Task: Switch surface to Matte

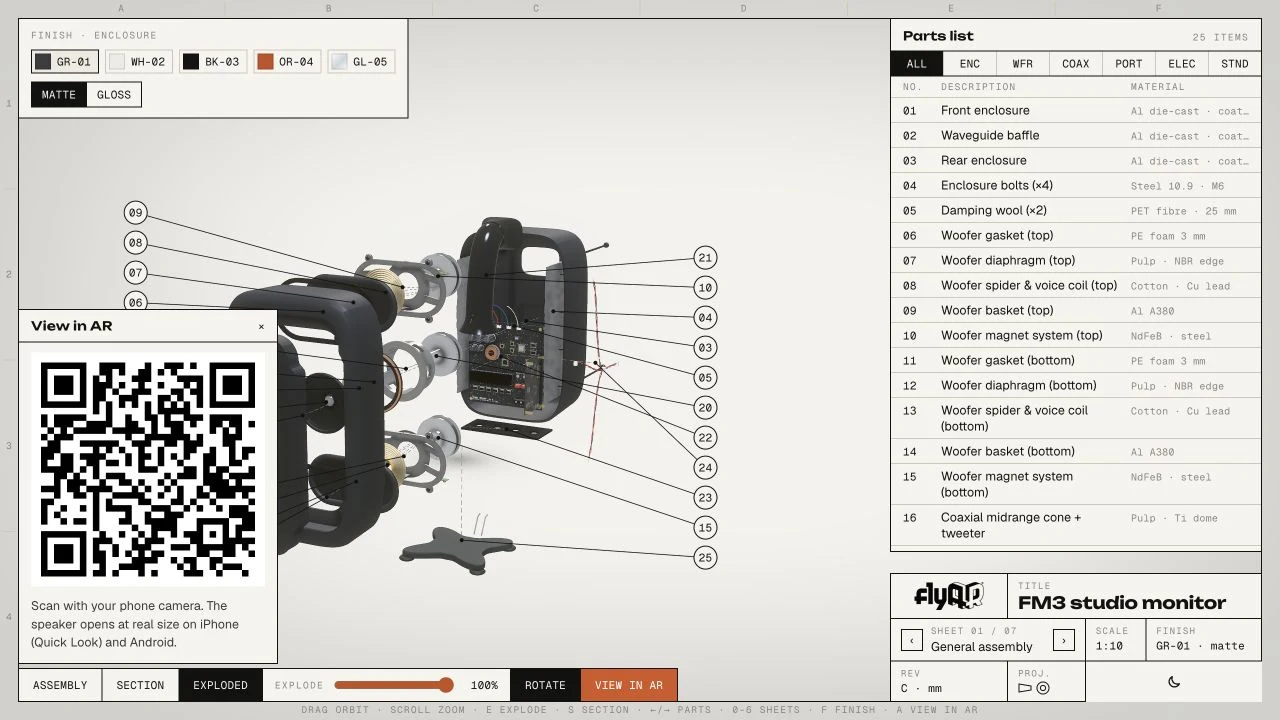Action: pyautogui.click(x=59, y=95)
